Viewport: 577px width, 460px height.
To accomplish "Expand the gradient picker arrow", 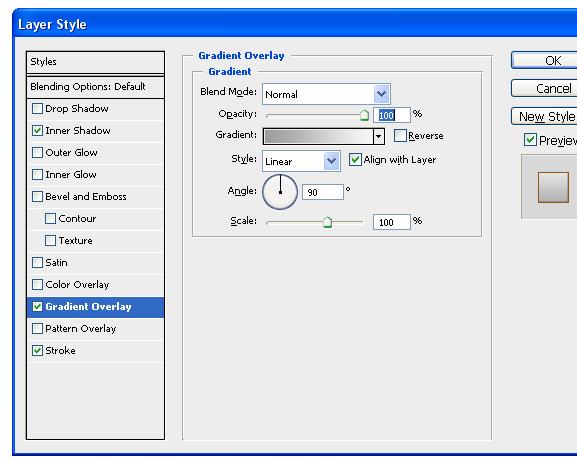I will [x=378, y=137].
